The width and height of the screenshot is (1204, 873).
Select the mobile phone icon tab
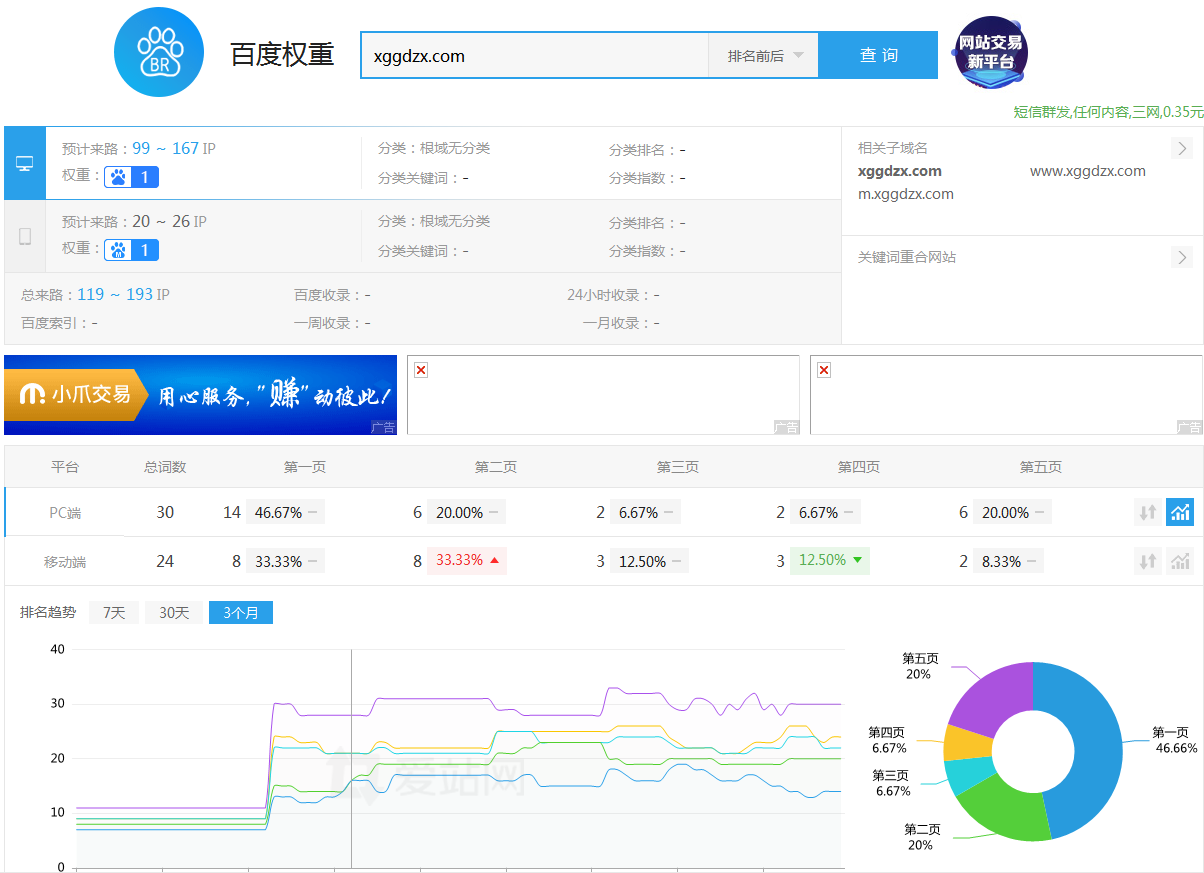point(25,236)
